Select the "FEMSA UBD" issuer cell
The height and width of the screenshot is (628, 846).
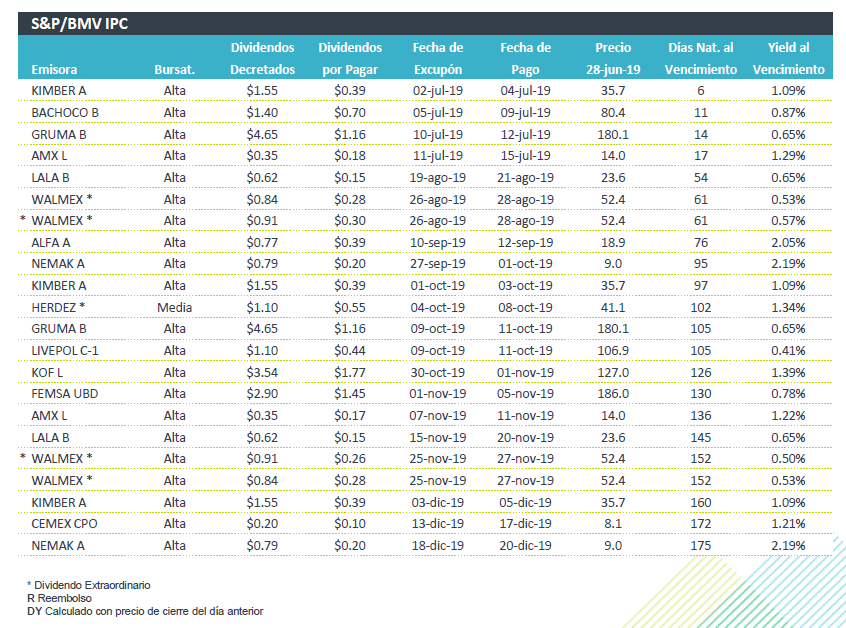click(65, 394)
